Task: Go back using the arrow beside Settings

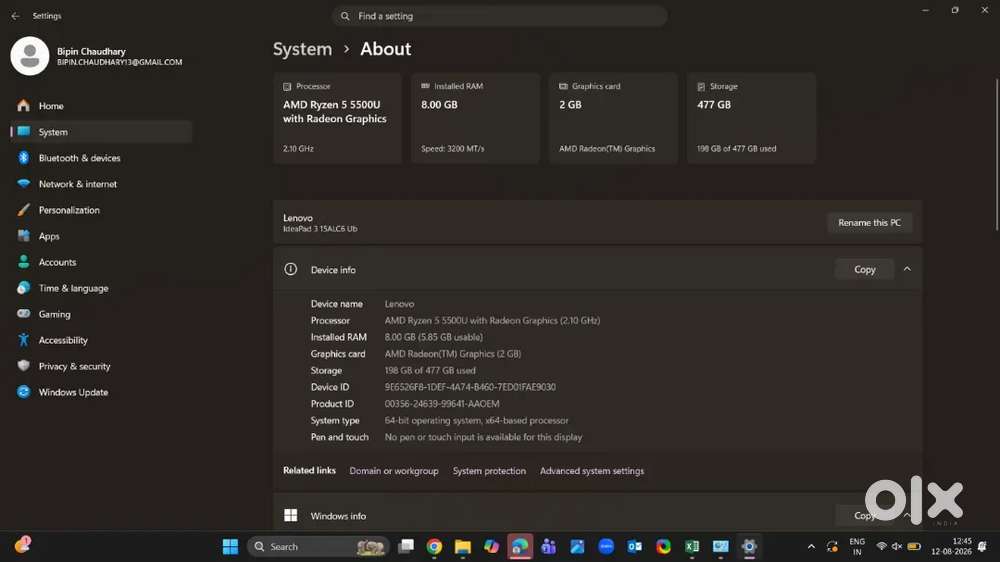Action: 15,16
